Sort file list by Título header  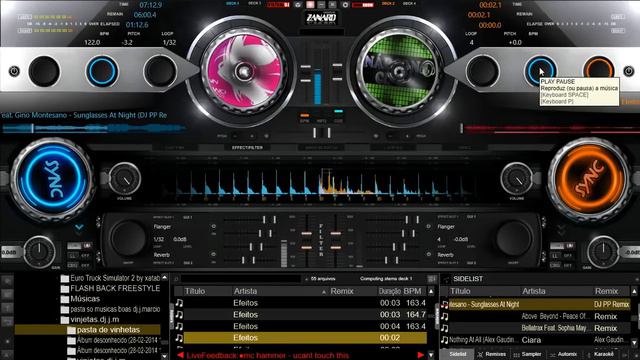(195, 291)
